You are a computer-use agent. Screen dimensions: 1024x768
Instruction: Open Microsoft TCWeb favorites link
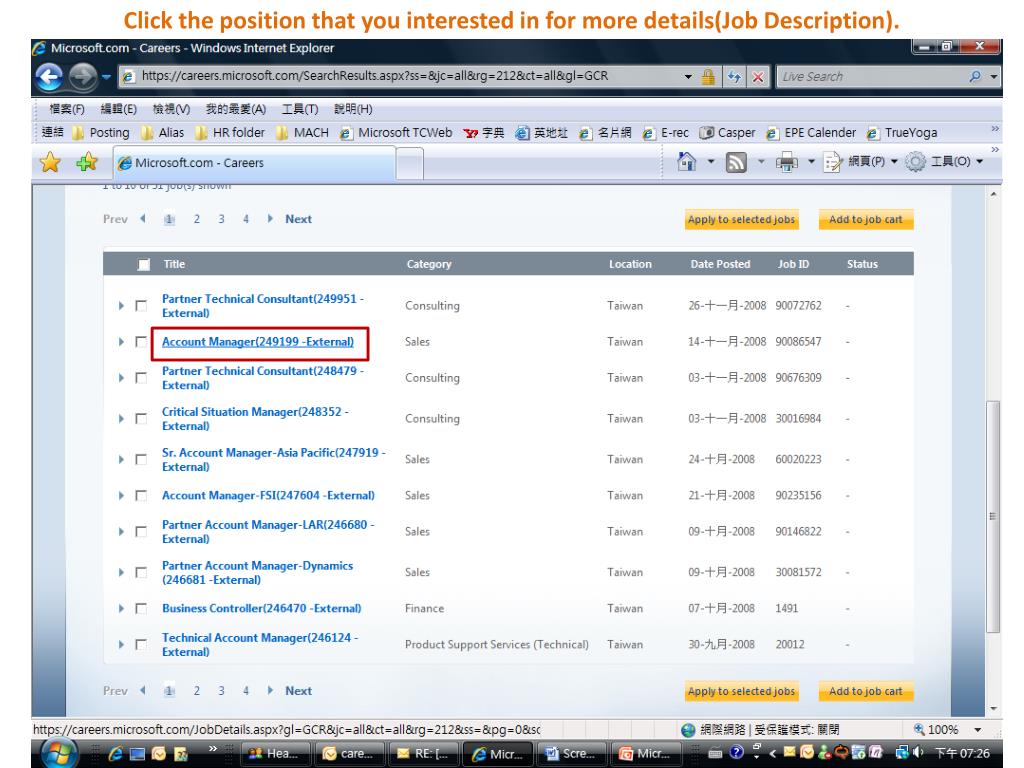click(396, 133)
